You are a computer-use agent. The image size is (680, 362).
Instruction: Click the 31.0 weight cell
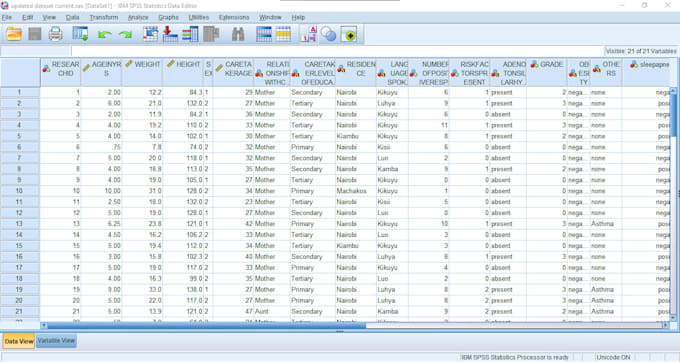tap(143, 191)
